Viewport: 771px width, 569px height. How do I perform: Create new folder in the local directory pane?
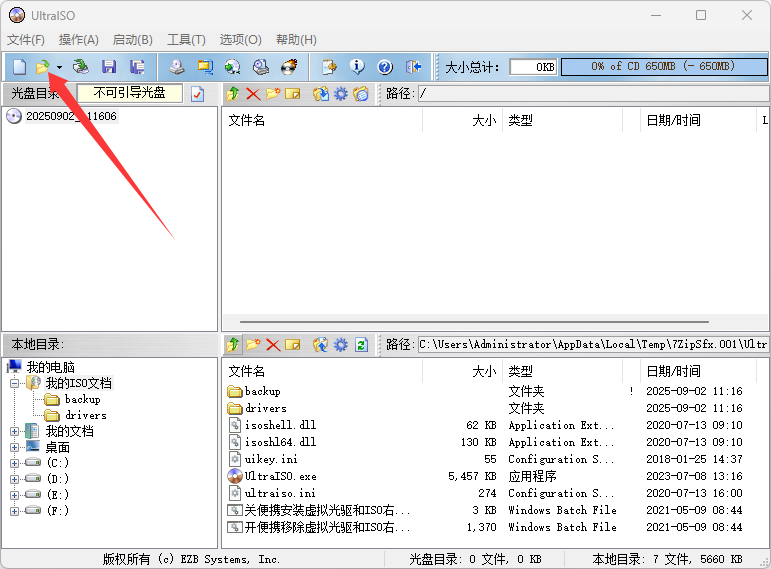(x=253, y=345)
